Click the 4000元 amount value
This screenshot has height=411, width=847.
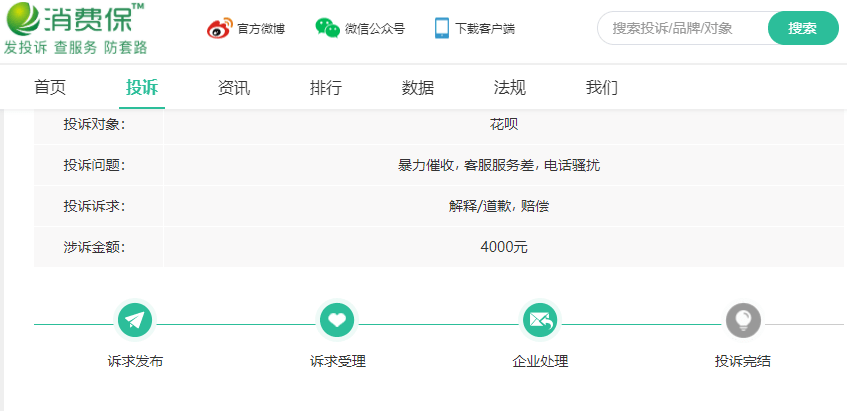504,247
